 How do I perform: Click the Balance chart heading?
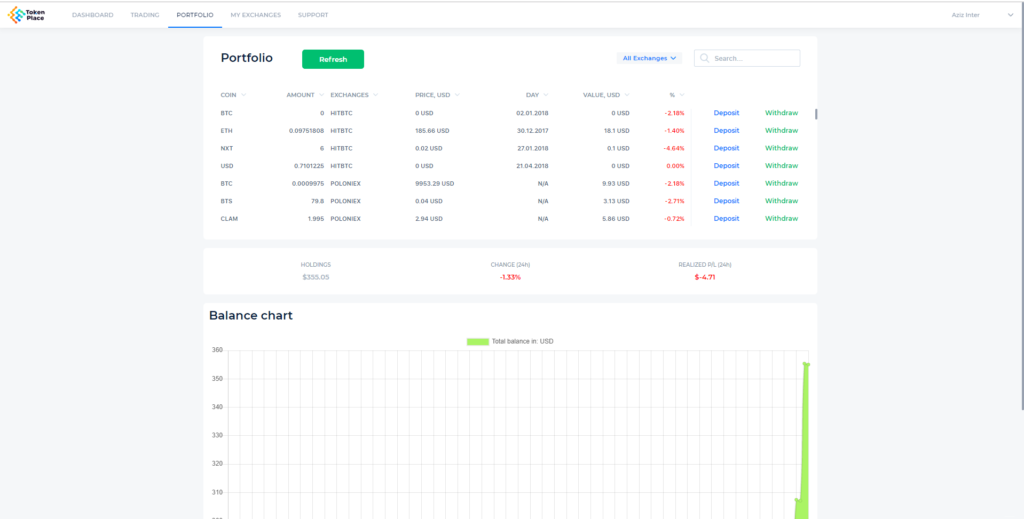click(251, 316)
